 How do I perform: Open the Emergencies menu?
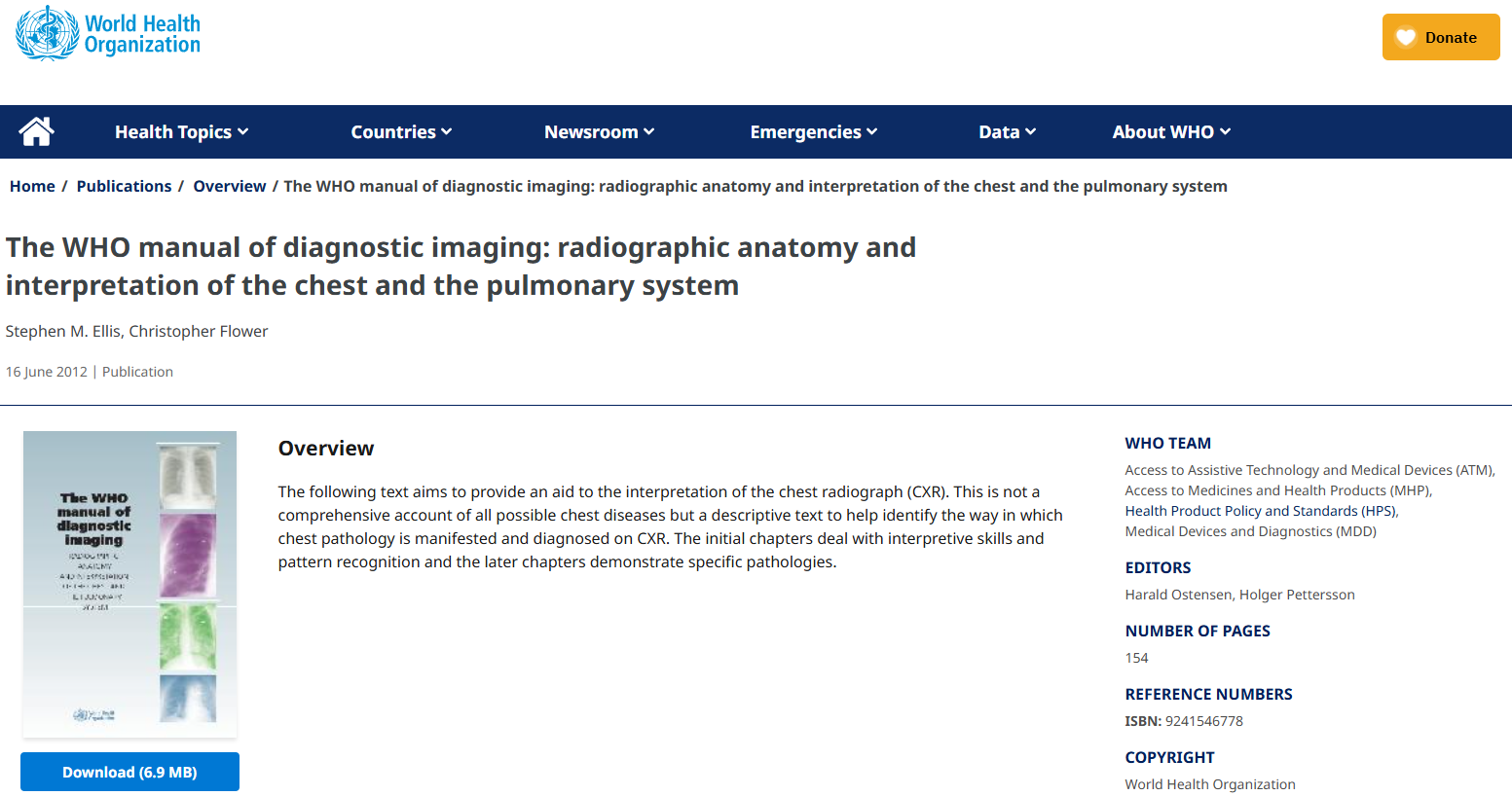[813, 131]
